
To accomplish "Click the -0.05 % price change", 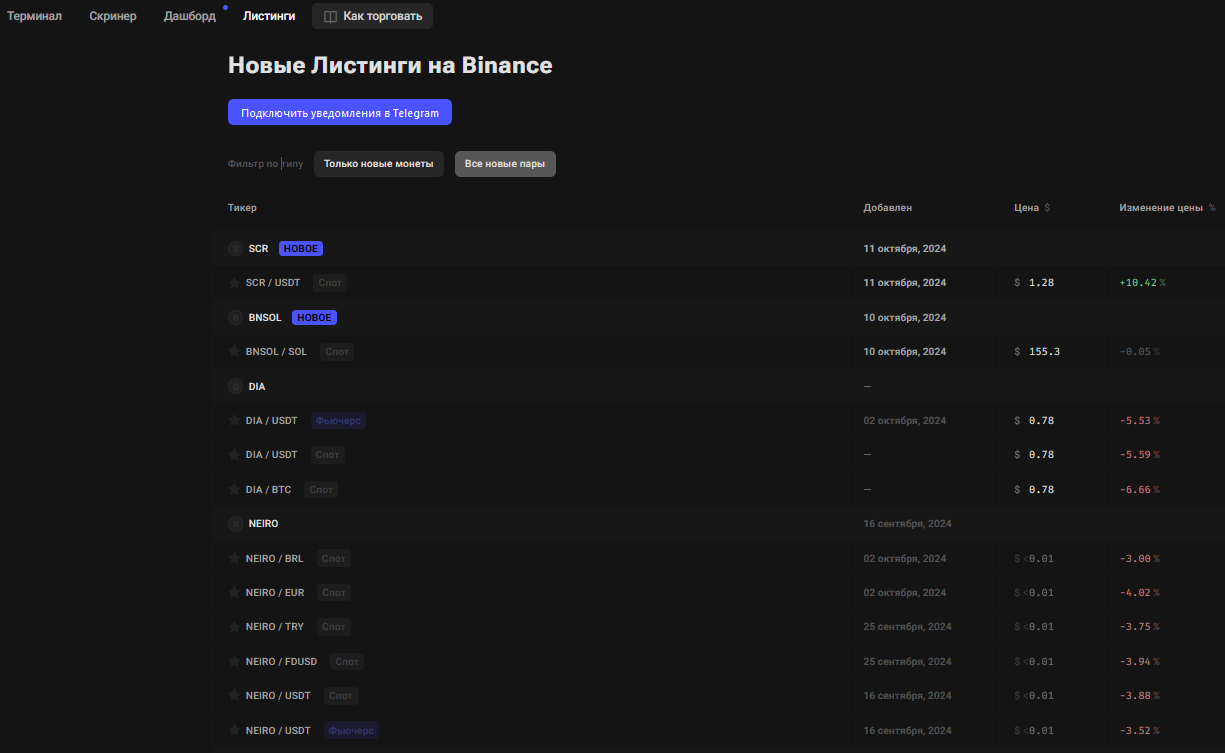I will coord(1140,352).
